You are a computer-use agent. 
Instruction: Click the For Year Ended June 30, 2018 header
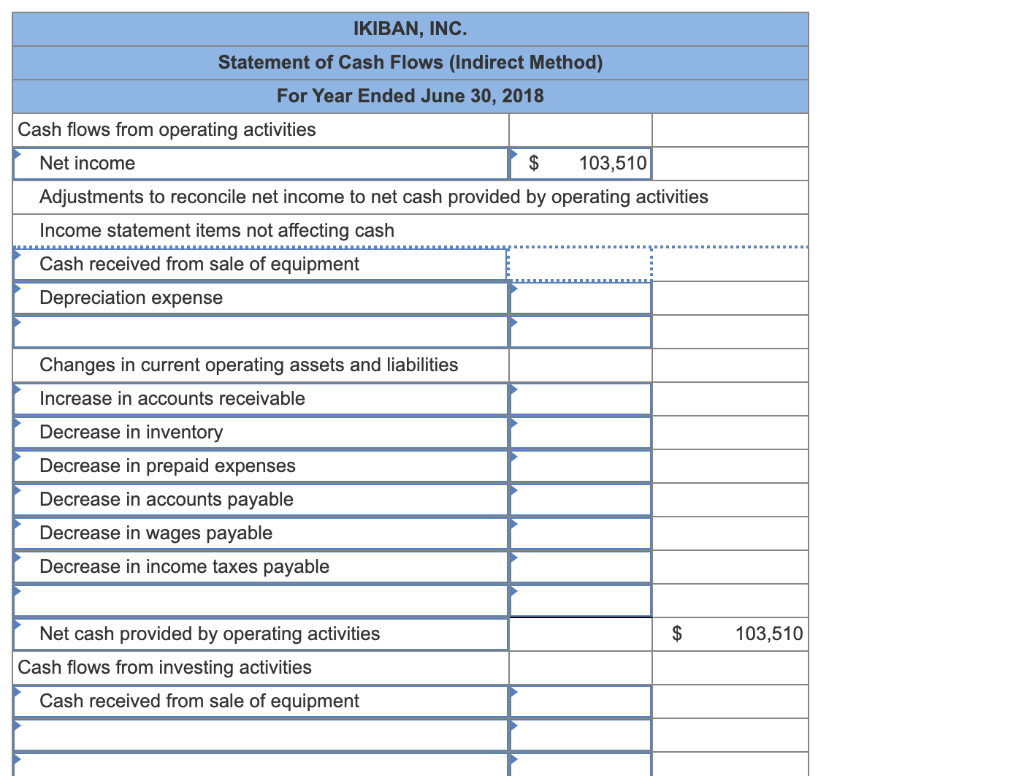[x=410, y=96]
